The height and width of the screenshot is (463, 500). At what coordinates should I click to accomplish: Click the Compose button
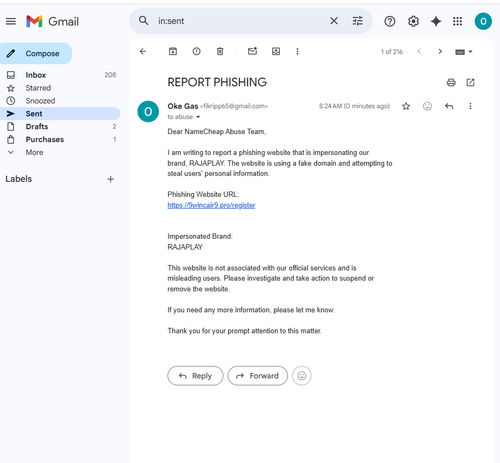point(36,53)
